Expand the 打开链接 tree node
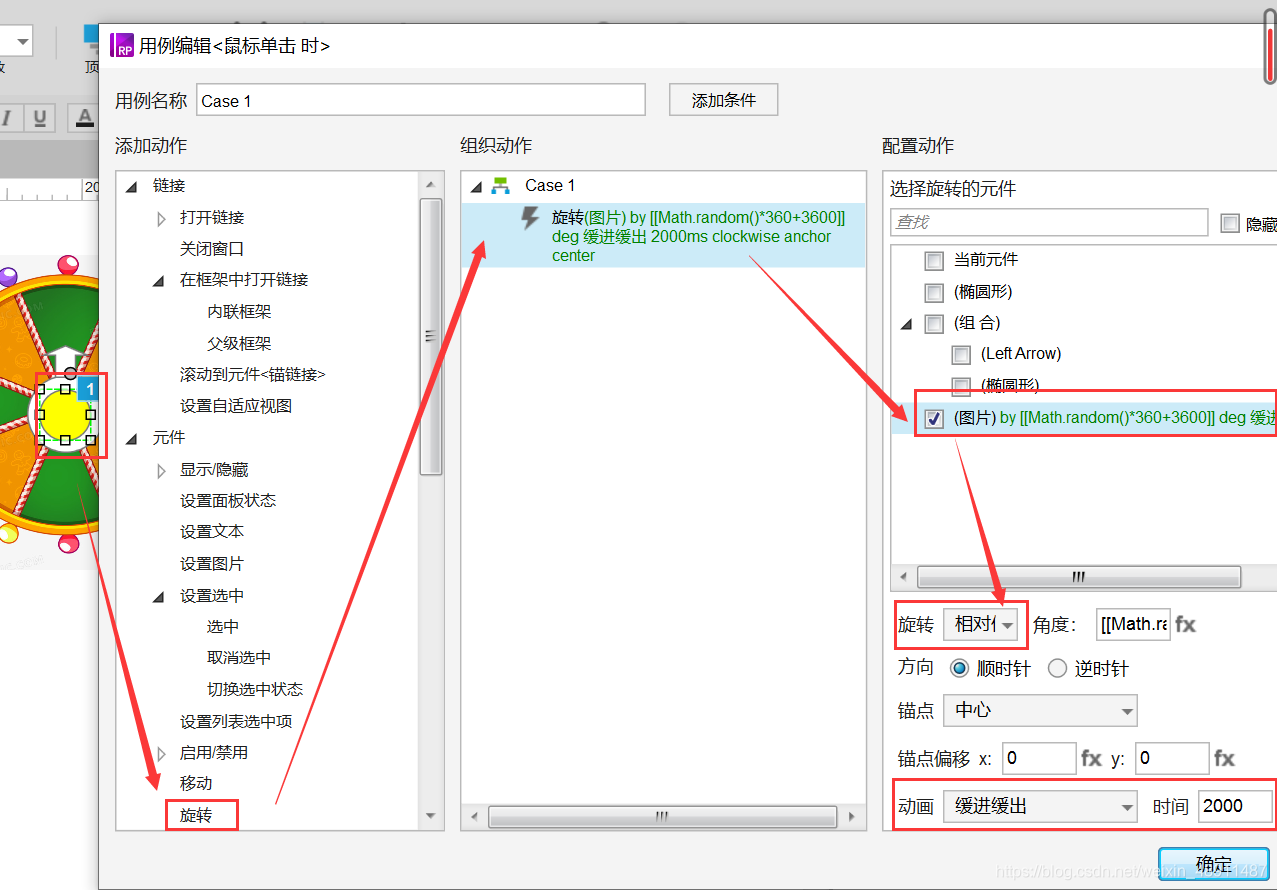1277x890 pixels. pyautogui.click(x=161, y=218)
